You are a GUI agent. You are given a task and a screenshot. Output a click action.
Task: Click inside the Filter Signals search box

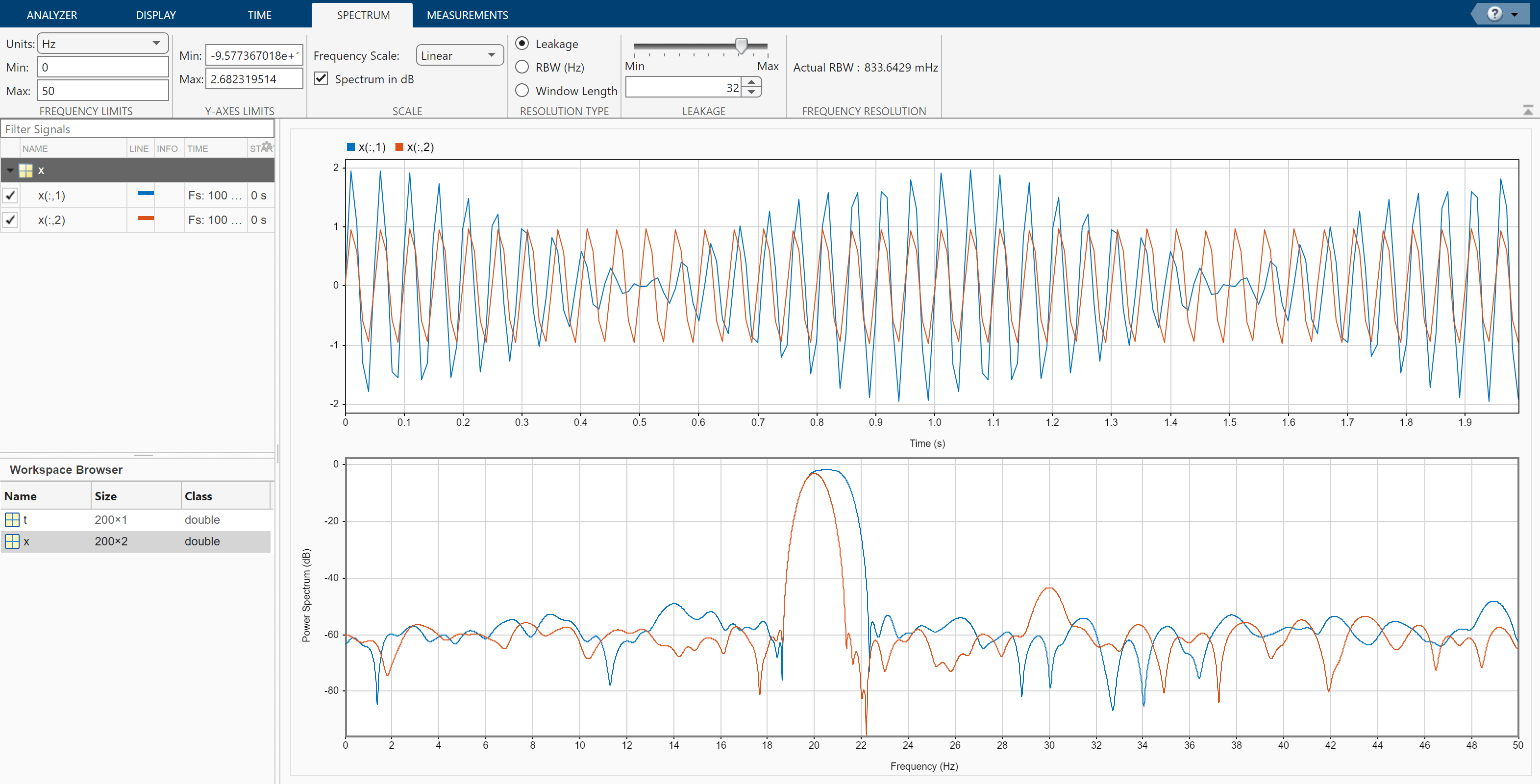point(138,128)
